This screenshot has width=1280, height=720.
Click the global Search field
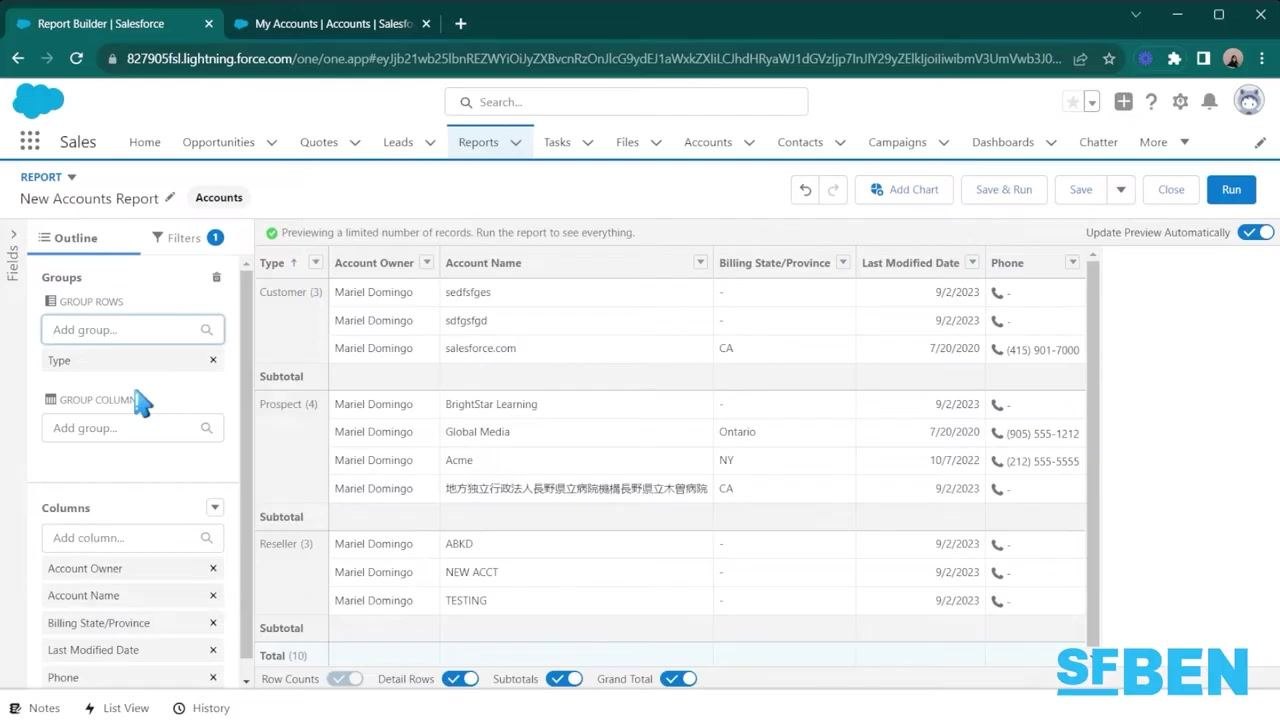click(626, 102)
